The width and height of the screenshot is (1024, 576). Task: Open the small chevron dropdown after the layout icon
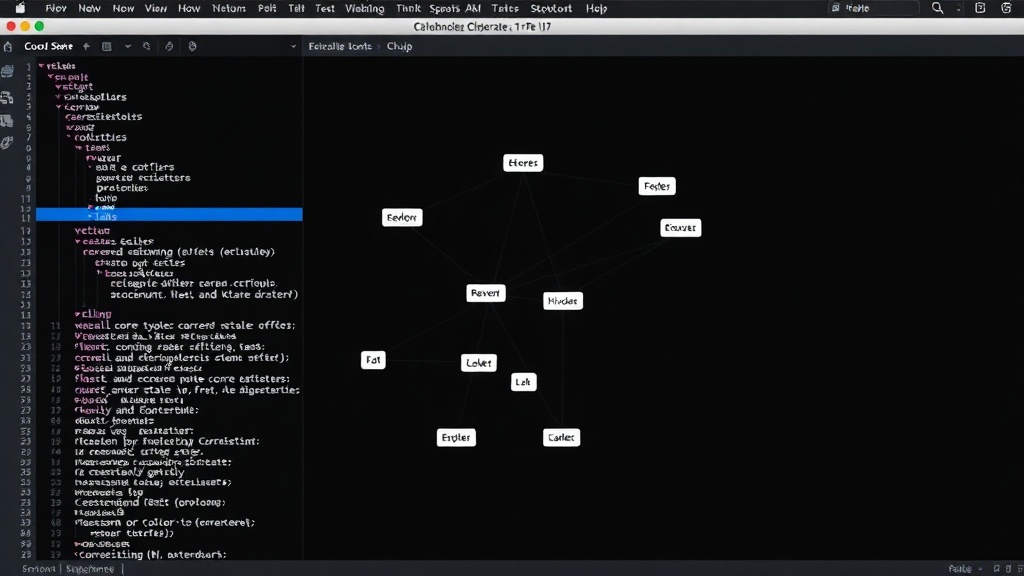(x=127, y=46)
